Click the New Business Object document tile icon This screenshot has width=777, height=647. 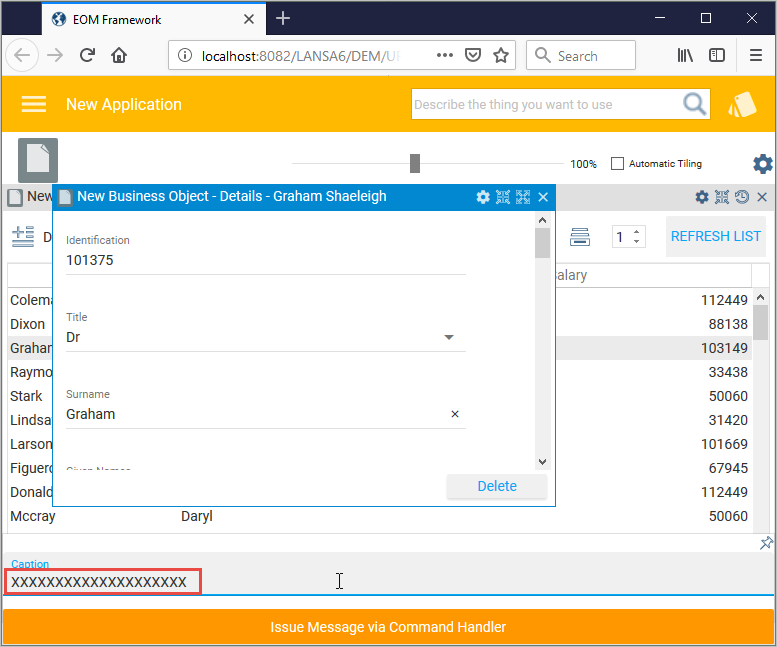pos(38,160)
